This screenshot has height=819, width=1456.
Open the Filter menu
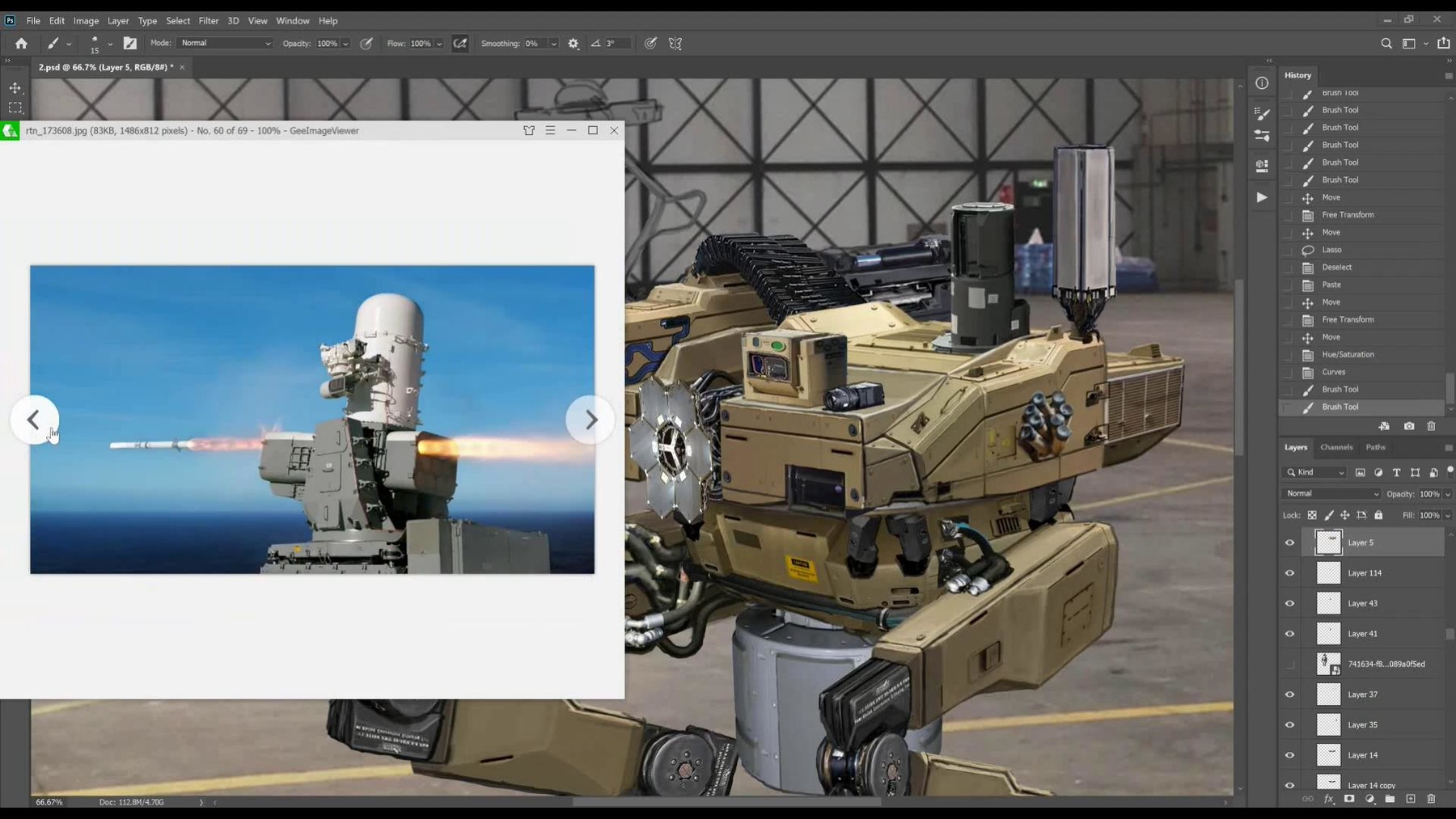pos(209,20)
